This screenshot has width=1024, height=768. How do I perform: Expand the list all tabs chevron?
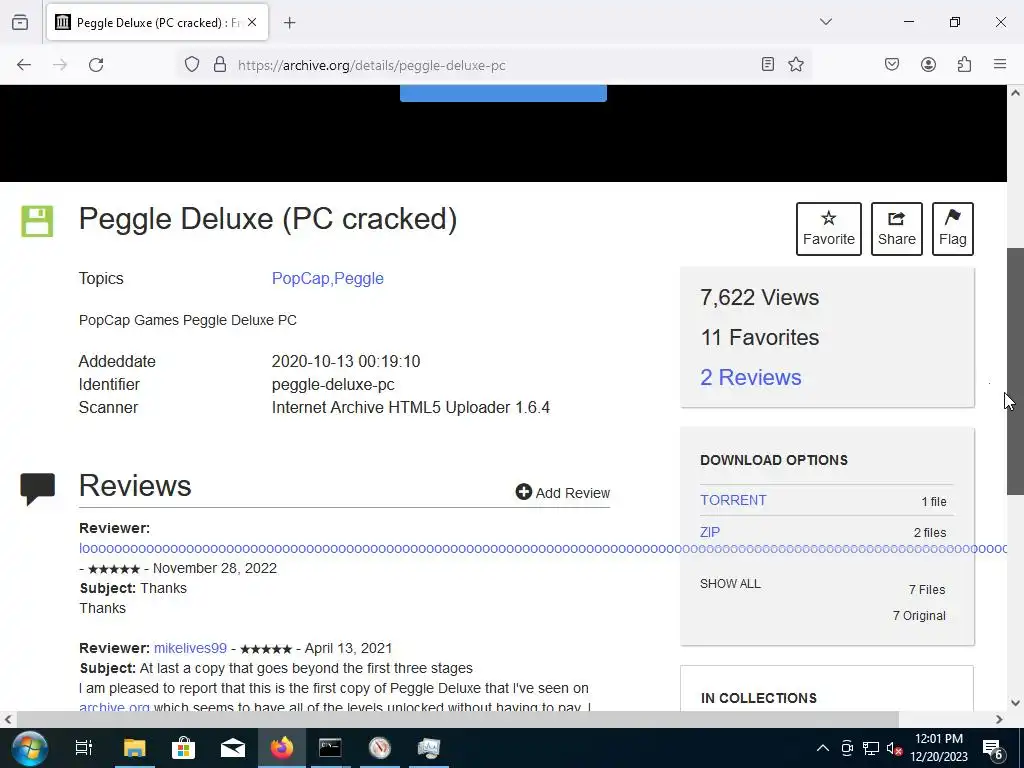826,22
